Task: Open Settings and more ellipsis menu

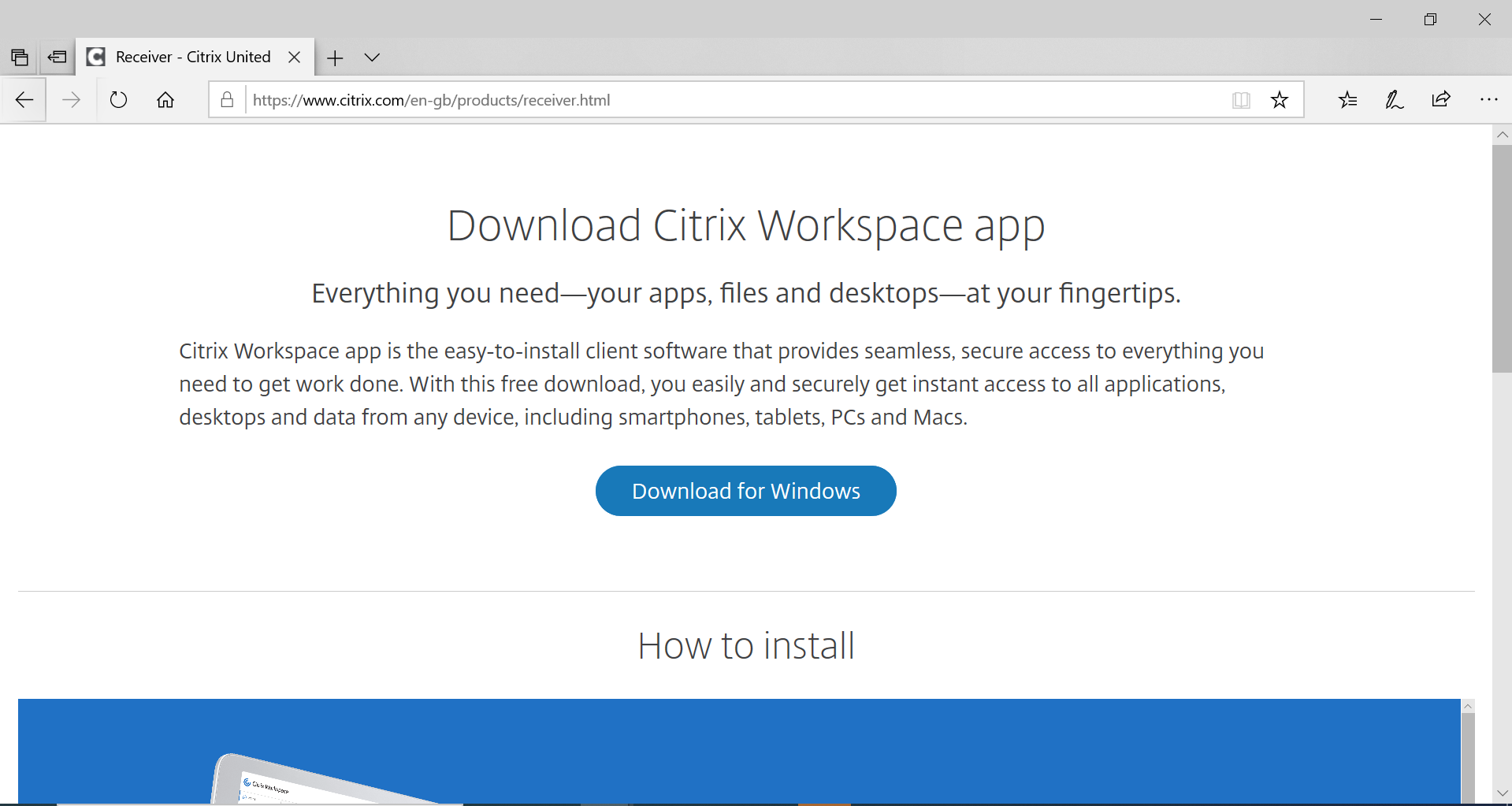Action: [x=1488, y=99]
